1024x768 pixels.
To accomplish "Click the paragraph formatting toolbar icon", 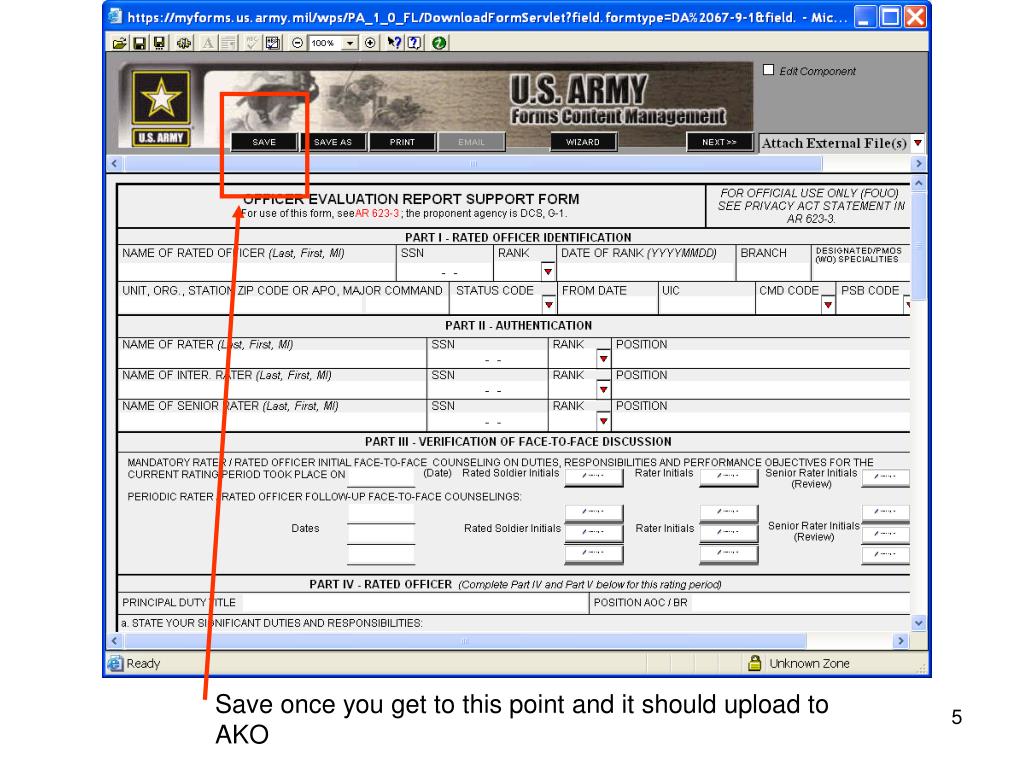I will tap(229, 43).
